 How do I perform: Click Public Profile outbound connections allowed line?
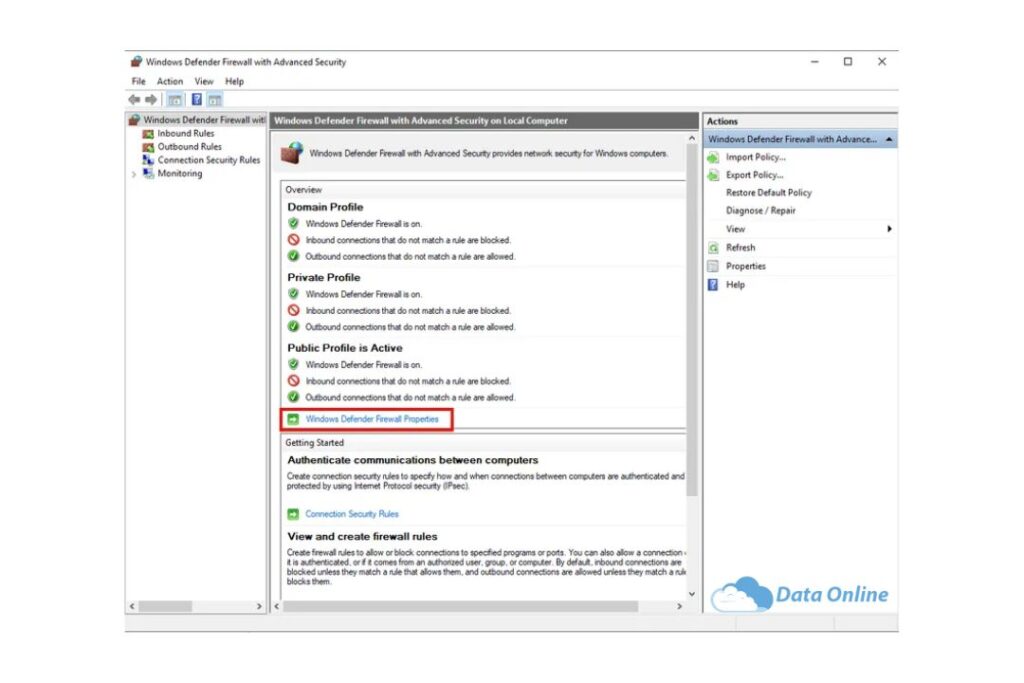pyautogui.click(x=410, y=398)
